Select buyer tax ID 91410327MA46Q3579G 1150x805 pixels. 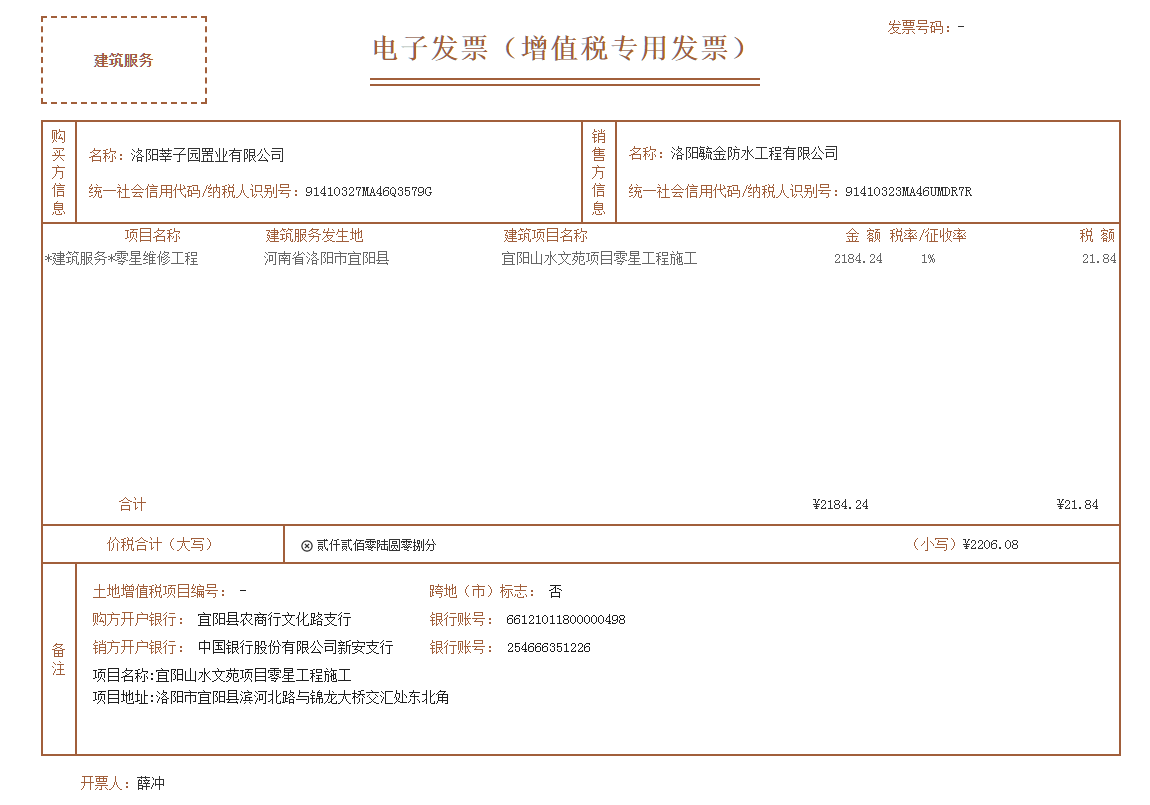click(368, 192)
